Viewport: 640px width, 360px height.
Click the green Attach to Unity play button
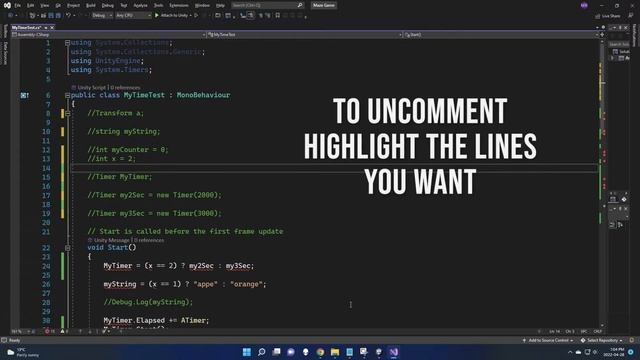[157, 16]
